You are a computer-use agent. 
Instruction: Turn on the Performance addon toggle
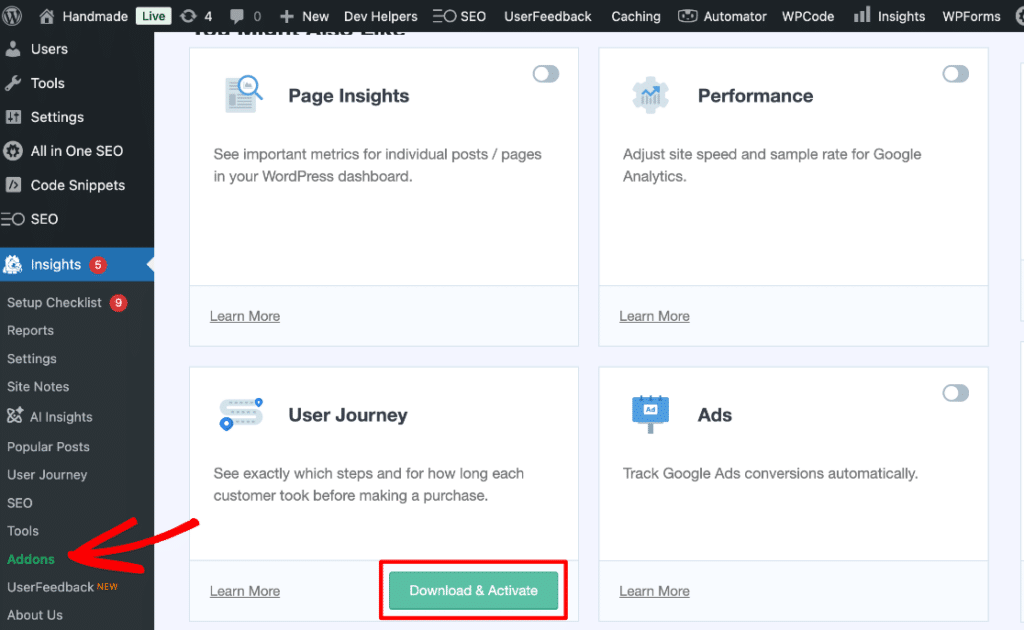tap(955, 74)
